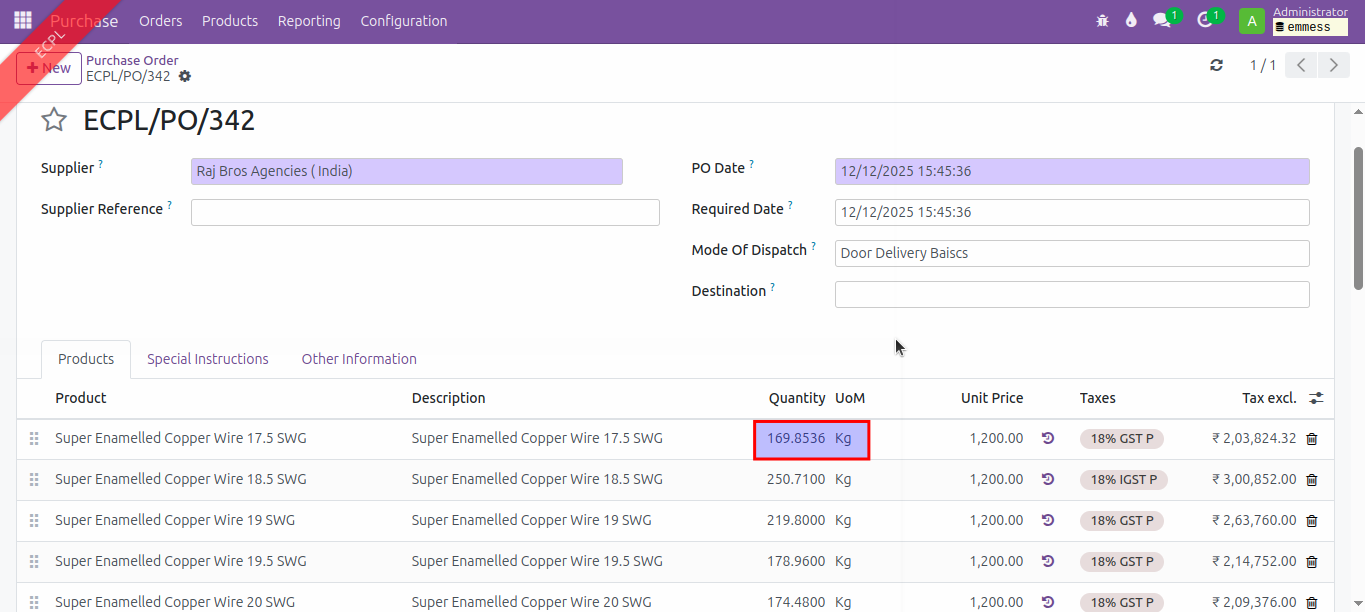Click the debug bug icon

[x=1102, y=21]
